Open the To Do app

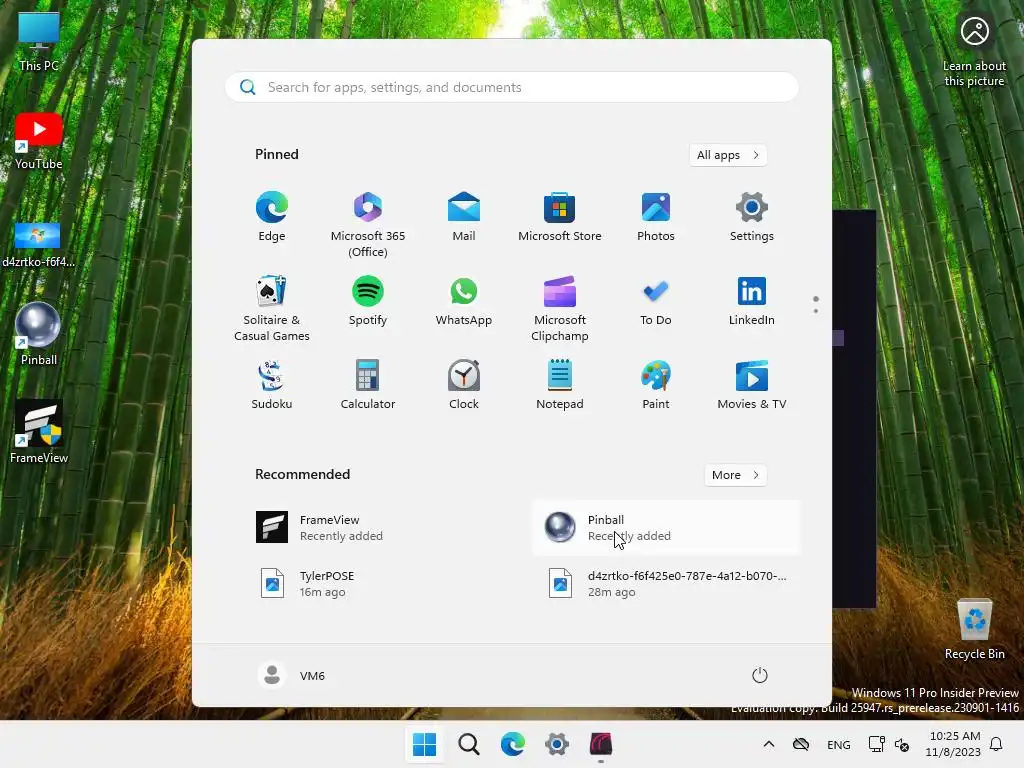tap(656, 300)
